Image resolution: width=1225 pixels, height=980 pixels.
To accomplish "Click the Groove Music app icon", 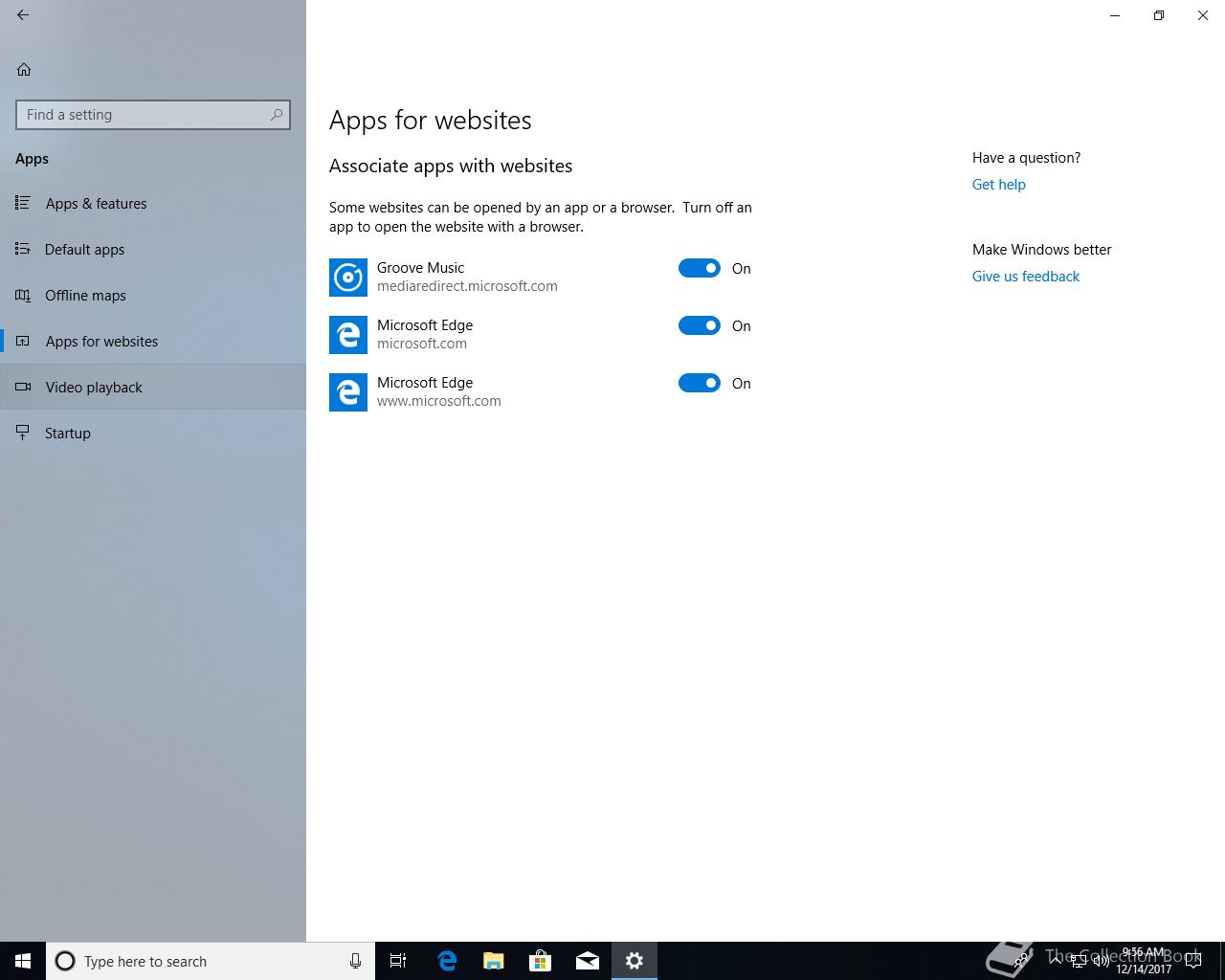I will (348, 278).
